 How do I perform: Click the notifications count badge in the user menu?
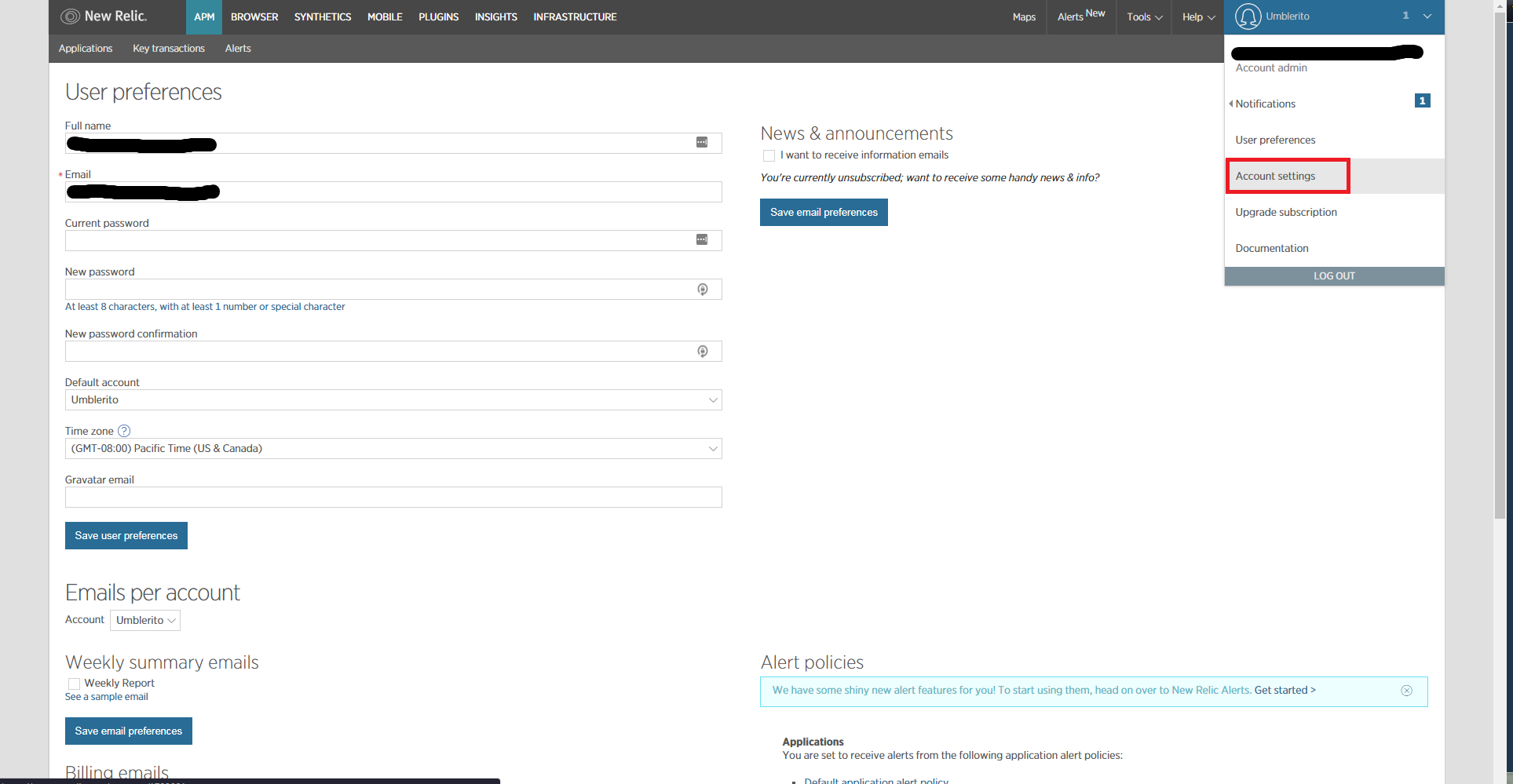(x=1422, y=101)
